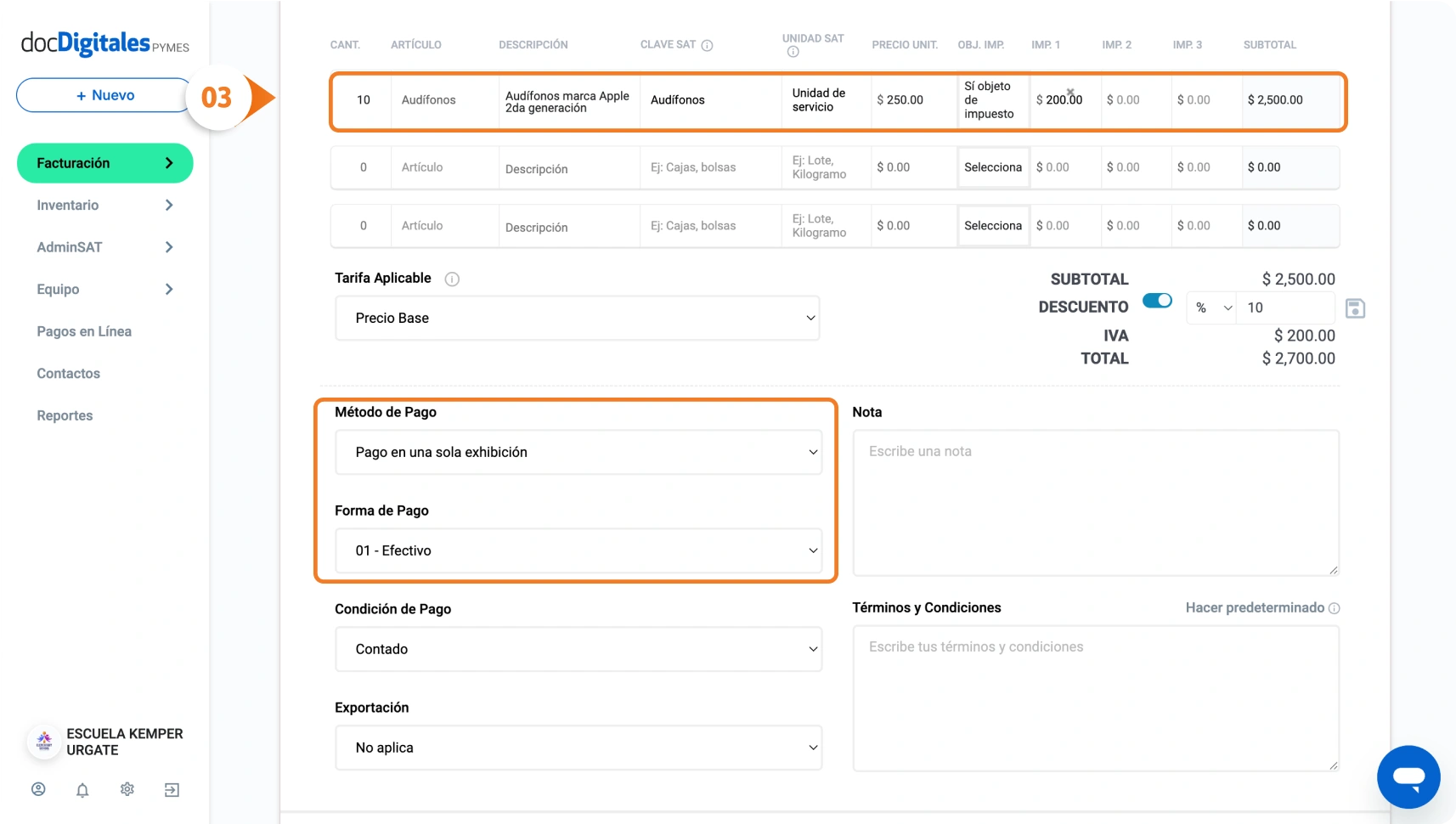The image size is (1456, 824).
Task: Click the IVA $ 200.00 amount
Action: click(1304, 336)
